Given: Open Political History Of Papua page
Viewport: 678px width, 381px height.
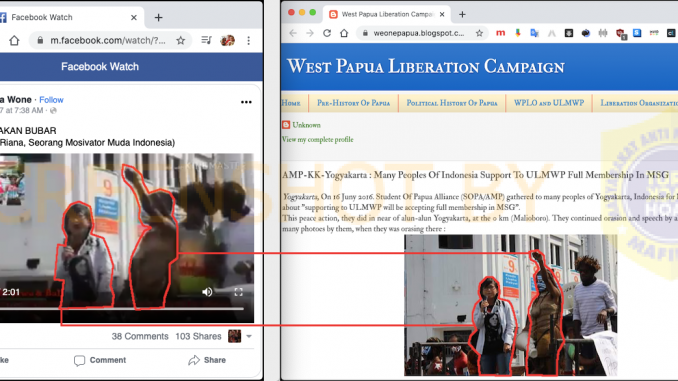Looking at the screenshot, I should (x=452, y=103).
